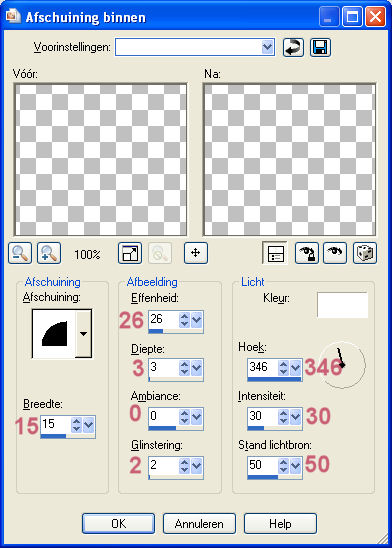Click the reset to default arrow icon
This screenshot has height=548, width=392.
[x=293, y=48]
